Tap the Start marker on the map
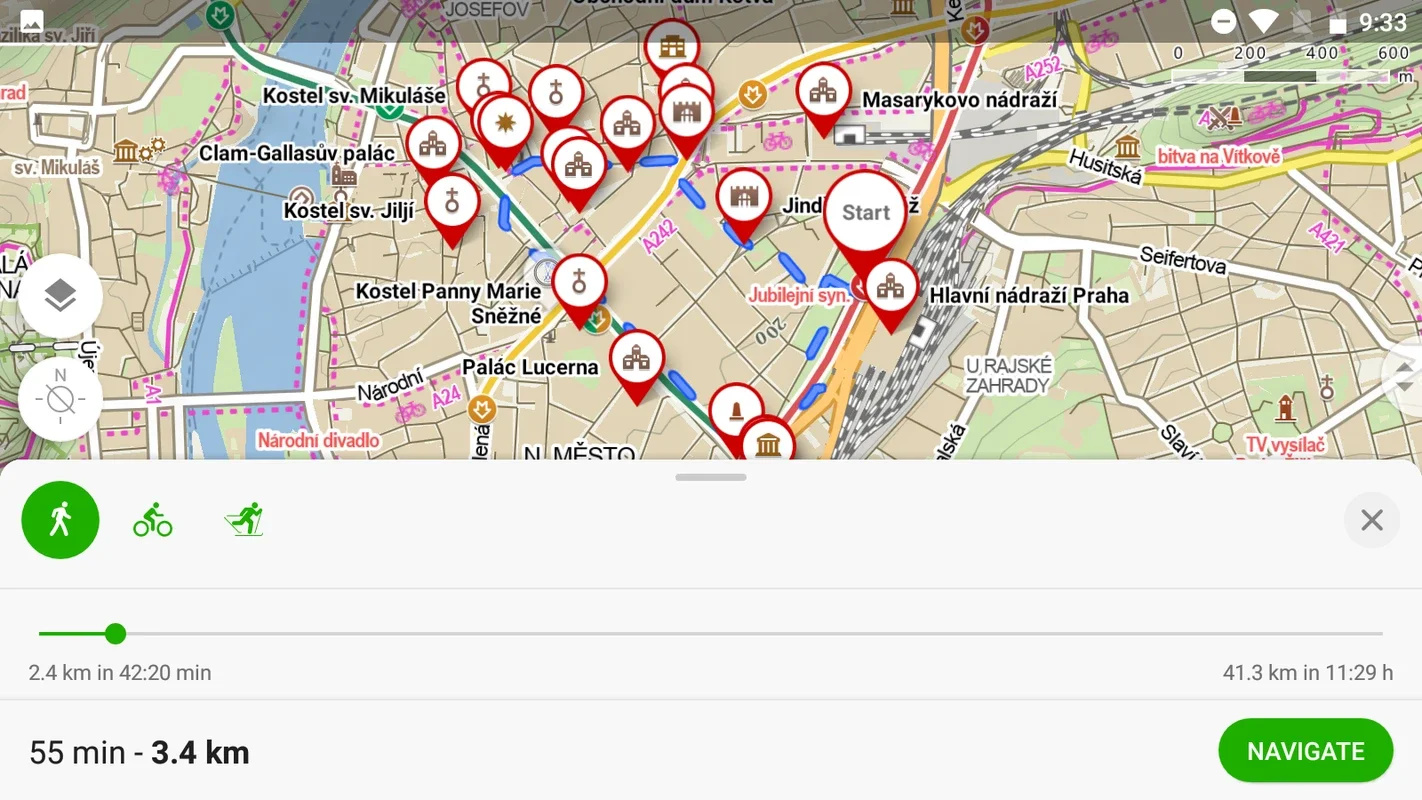Image resolution: width=1422 pixels, height=800 pixels. (865, 215)
